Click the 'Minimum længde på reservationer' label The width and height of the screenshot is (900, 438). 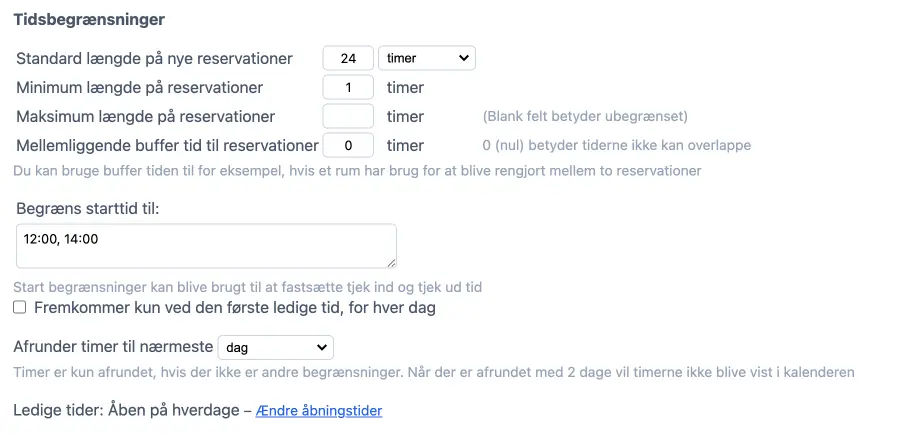pyautogui.click(x=140, y=87)
